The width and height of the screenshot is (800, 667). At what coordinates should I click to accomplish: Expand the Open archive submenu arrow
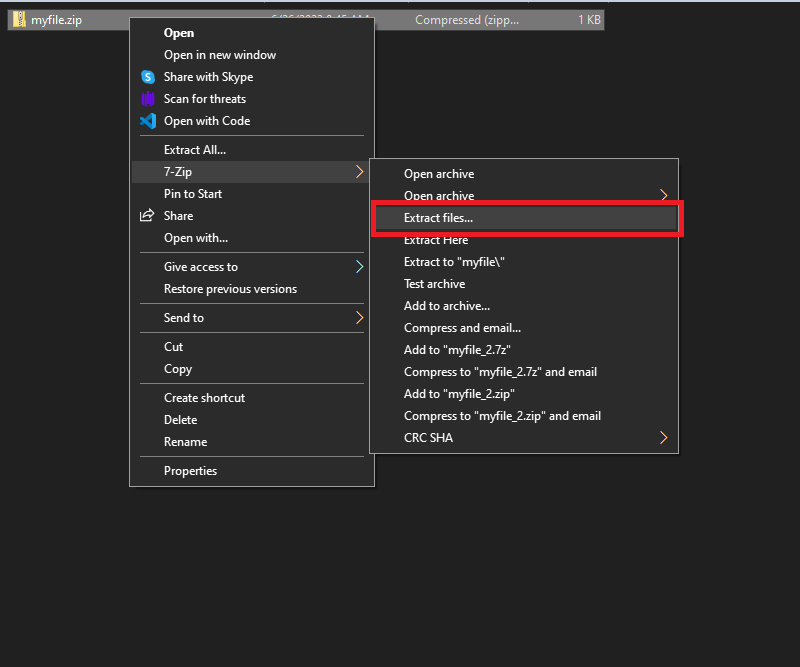tap(663, 196)
